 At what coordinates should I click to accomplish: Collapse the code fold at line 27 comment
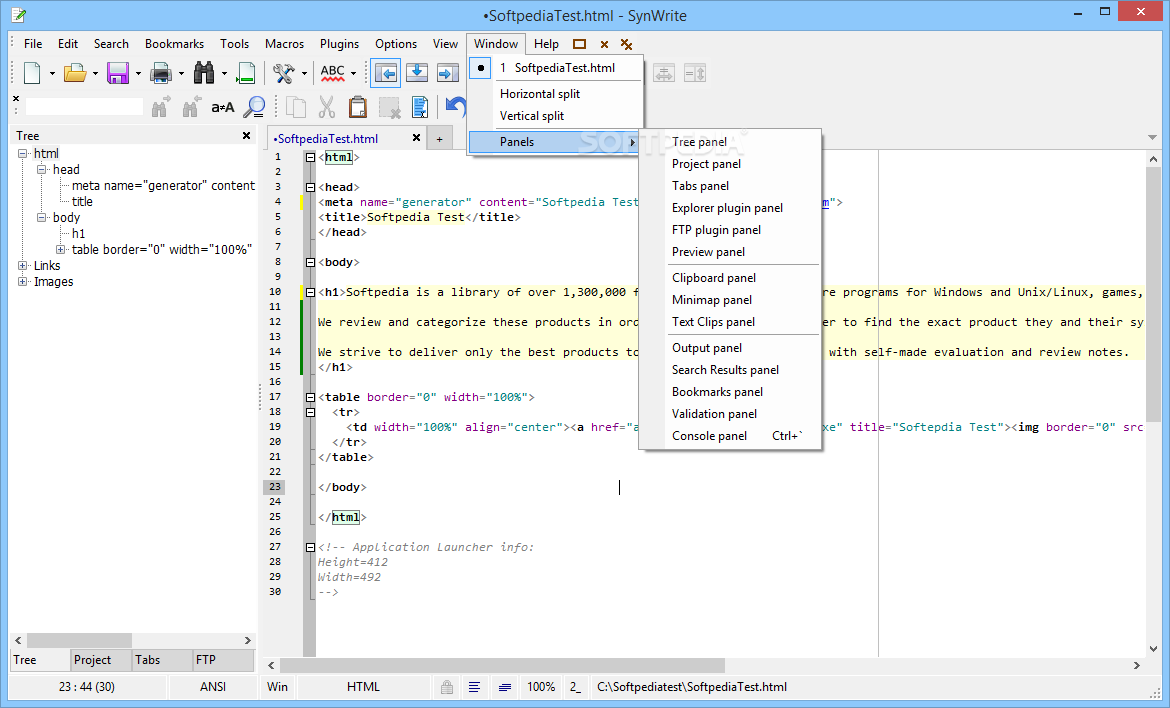point(310,547)
